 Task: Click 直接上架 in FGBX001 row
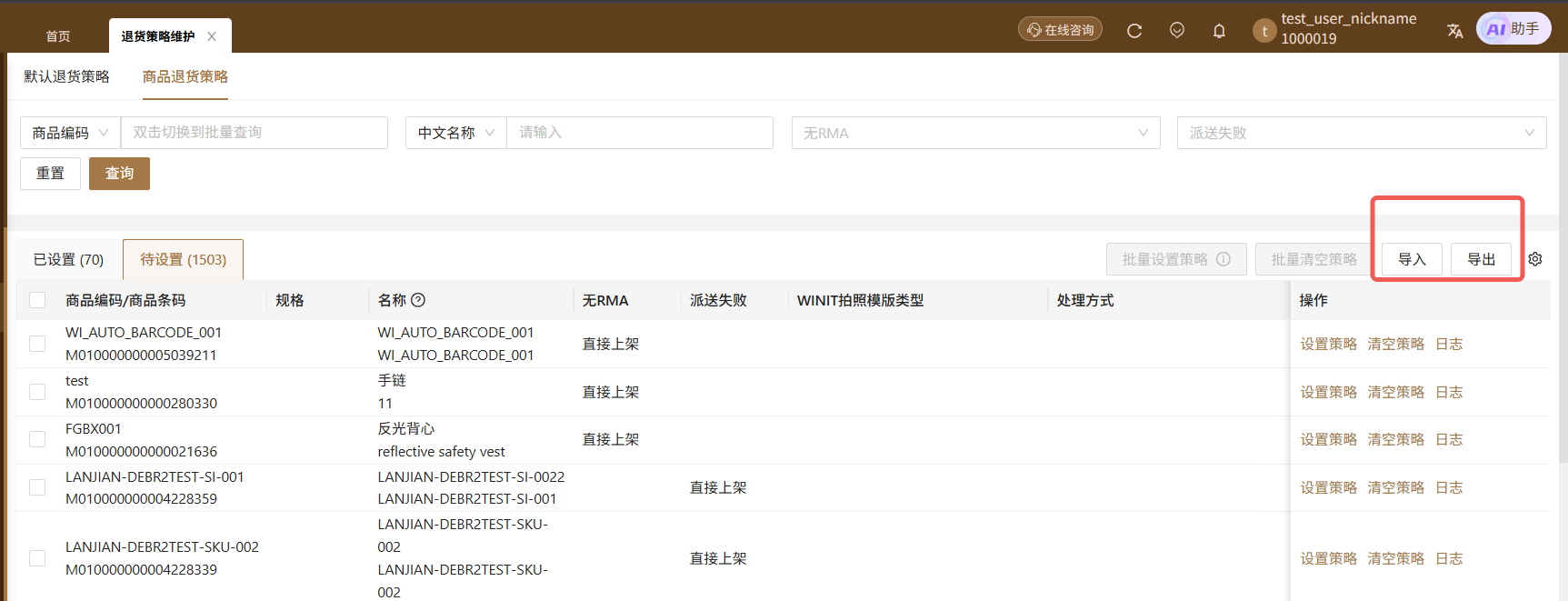[611, 439]
